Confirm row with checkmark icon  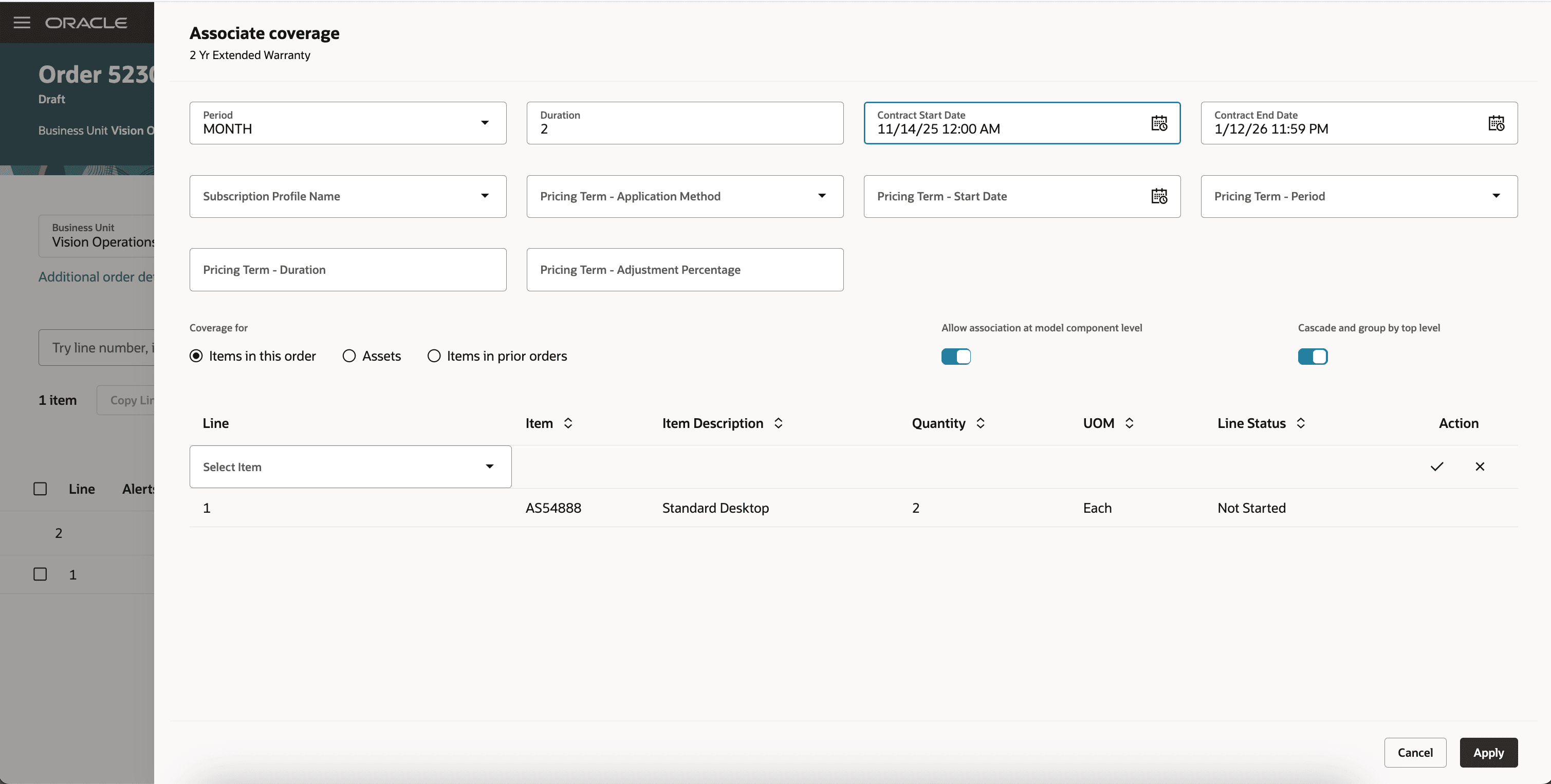(x=1436, y=466)
